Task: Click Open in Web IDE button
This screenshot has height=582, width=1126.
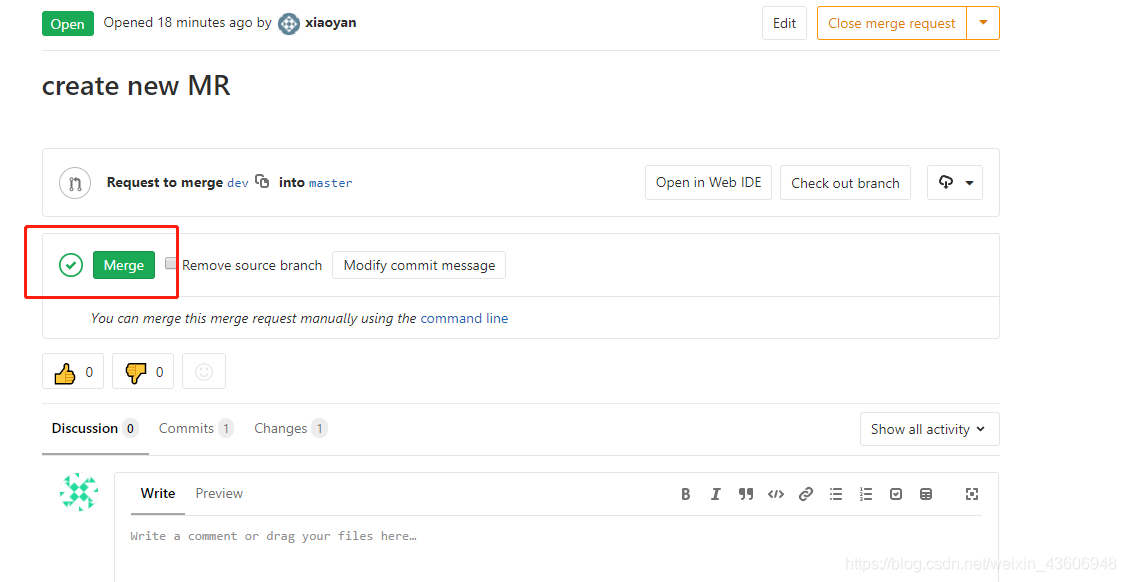Action: 708,183
